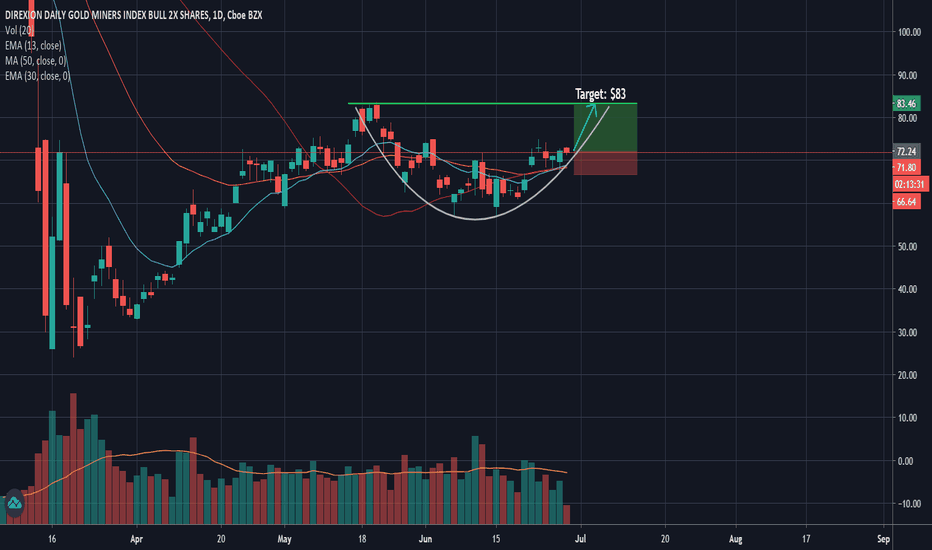The image size is (932, 550).
Task: Click the May date label on time axis
Action: tap(284, 539)
